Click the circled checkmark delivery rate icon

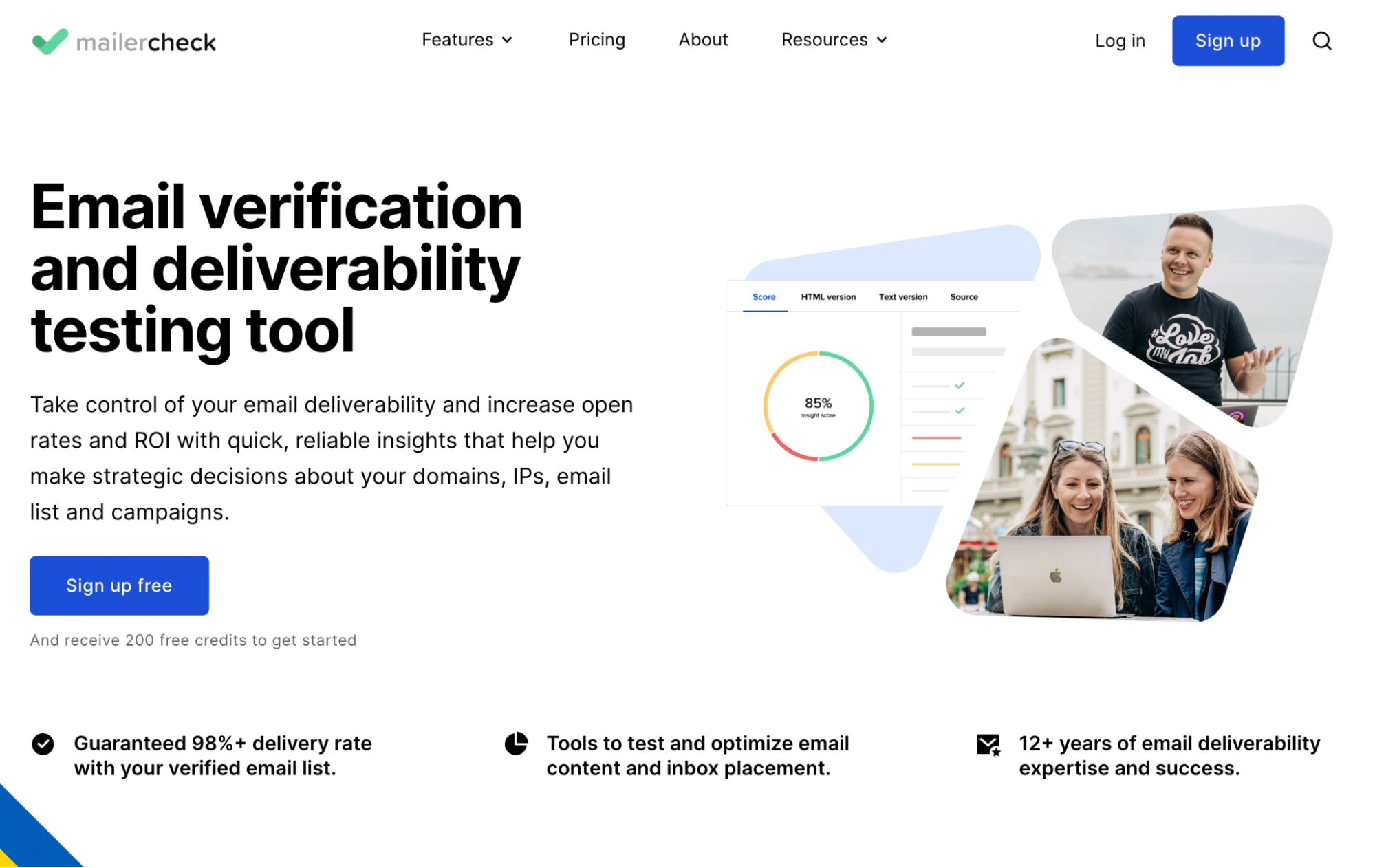pos(43,744)
